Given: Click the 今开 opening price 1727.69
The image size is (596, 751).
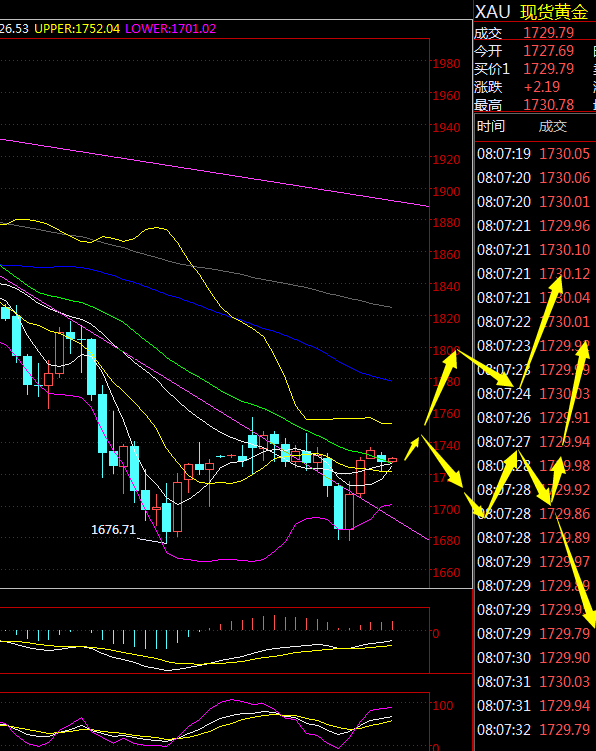Looking at the screenshot, I should pyautogui.click(x=549, y=51).
